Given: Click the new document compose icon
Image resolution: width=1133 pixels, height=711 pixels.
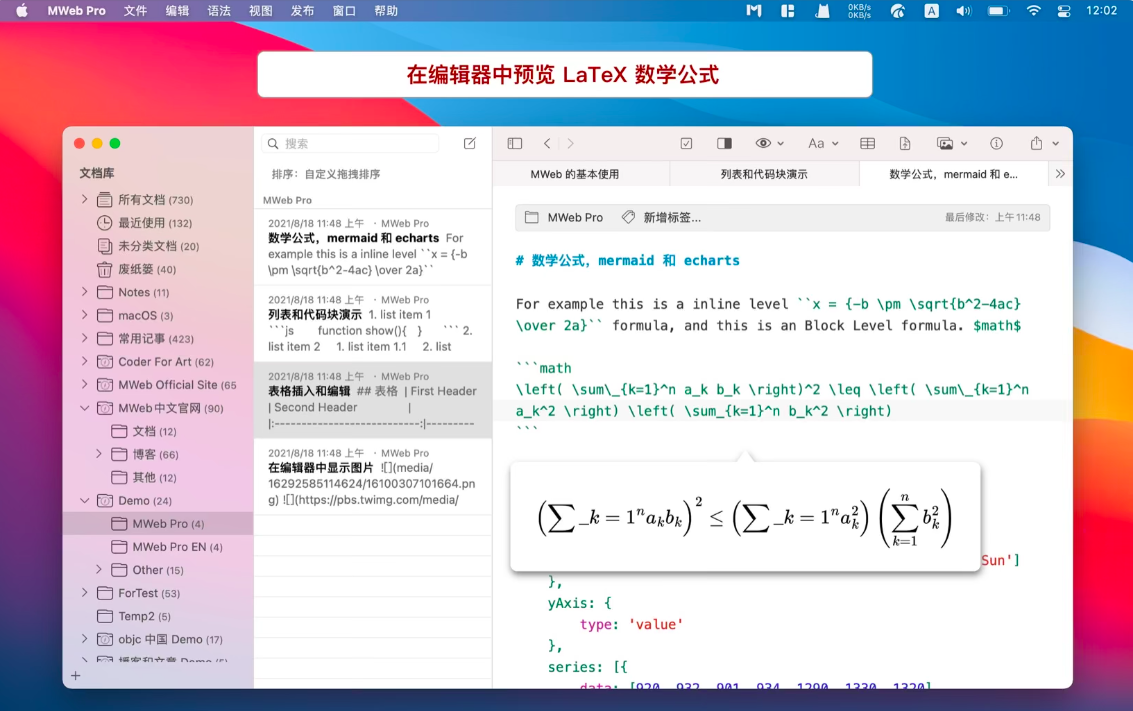Looking at the screenshot, I should [x=470, y=143].
